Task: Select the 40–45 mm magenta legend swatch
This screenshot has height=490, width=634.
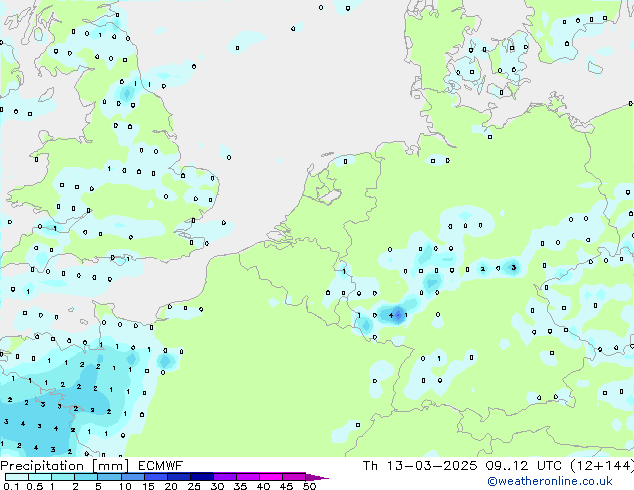Action: coord(271,477)
